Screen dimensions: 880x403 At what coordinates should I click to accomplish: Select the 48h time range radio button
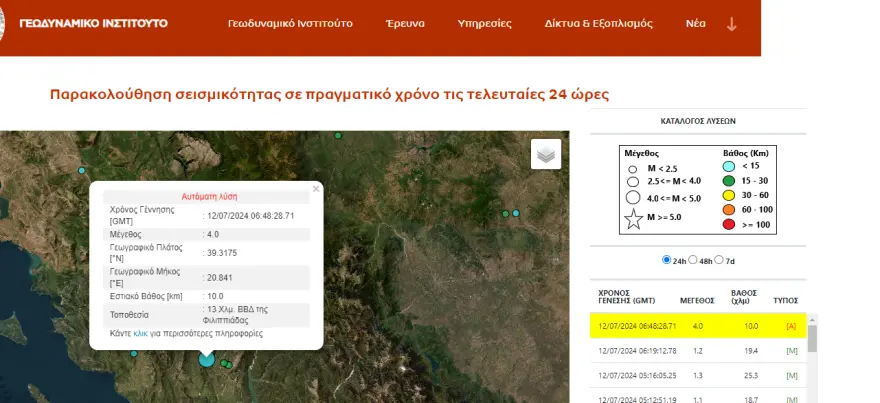click(693, 260)
